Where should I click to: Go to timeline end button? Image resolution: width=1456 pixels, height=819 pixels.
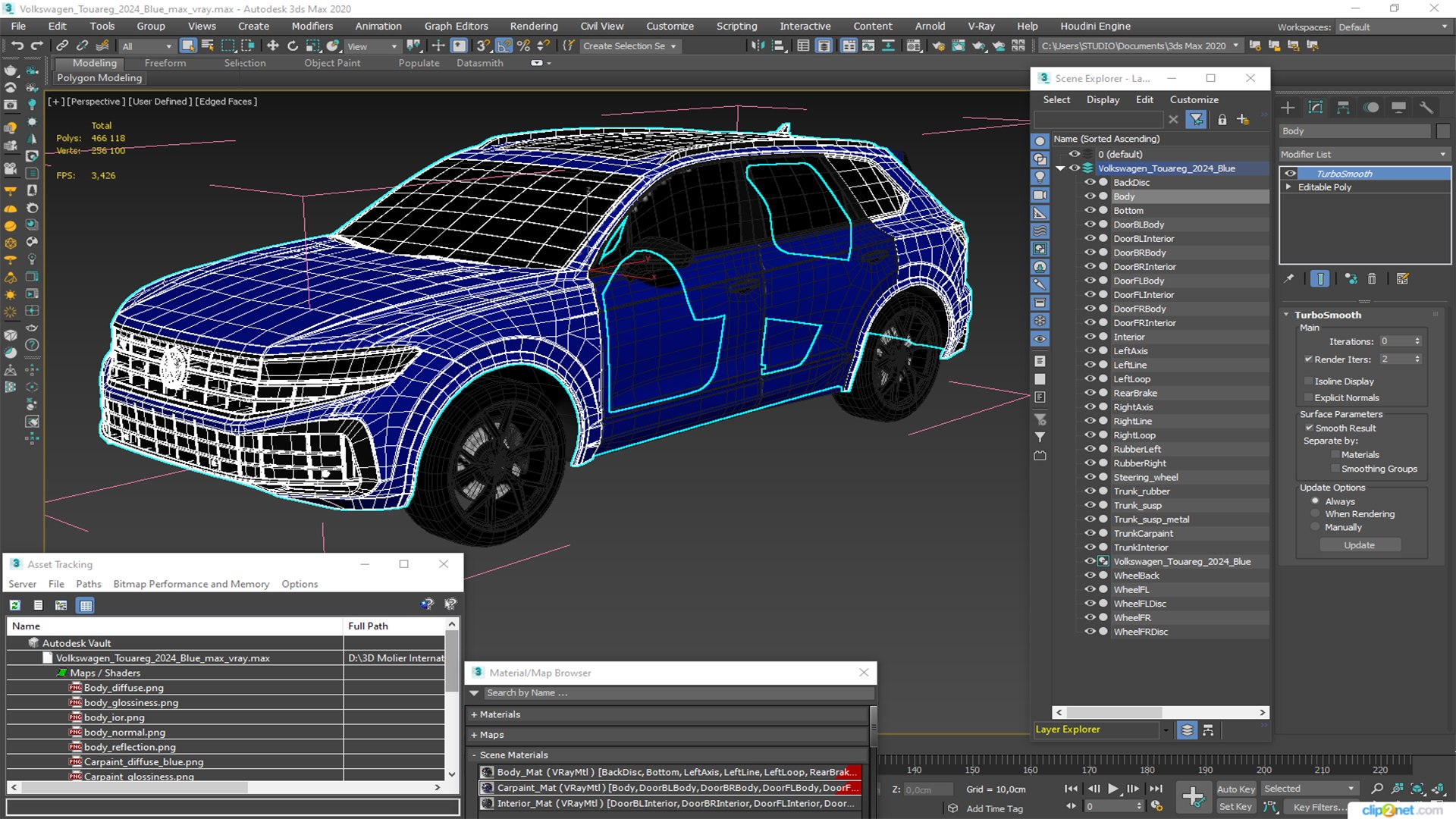1156,789
